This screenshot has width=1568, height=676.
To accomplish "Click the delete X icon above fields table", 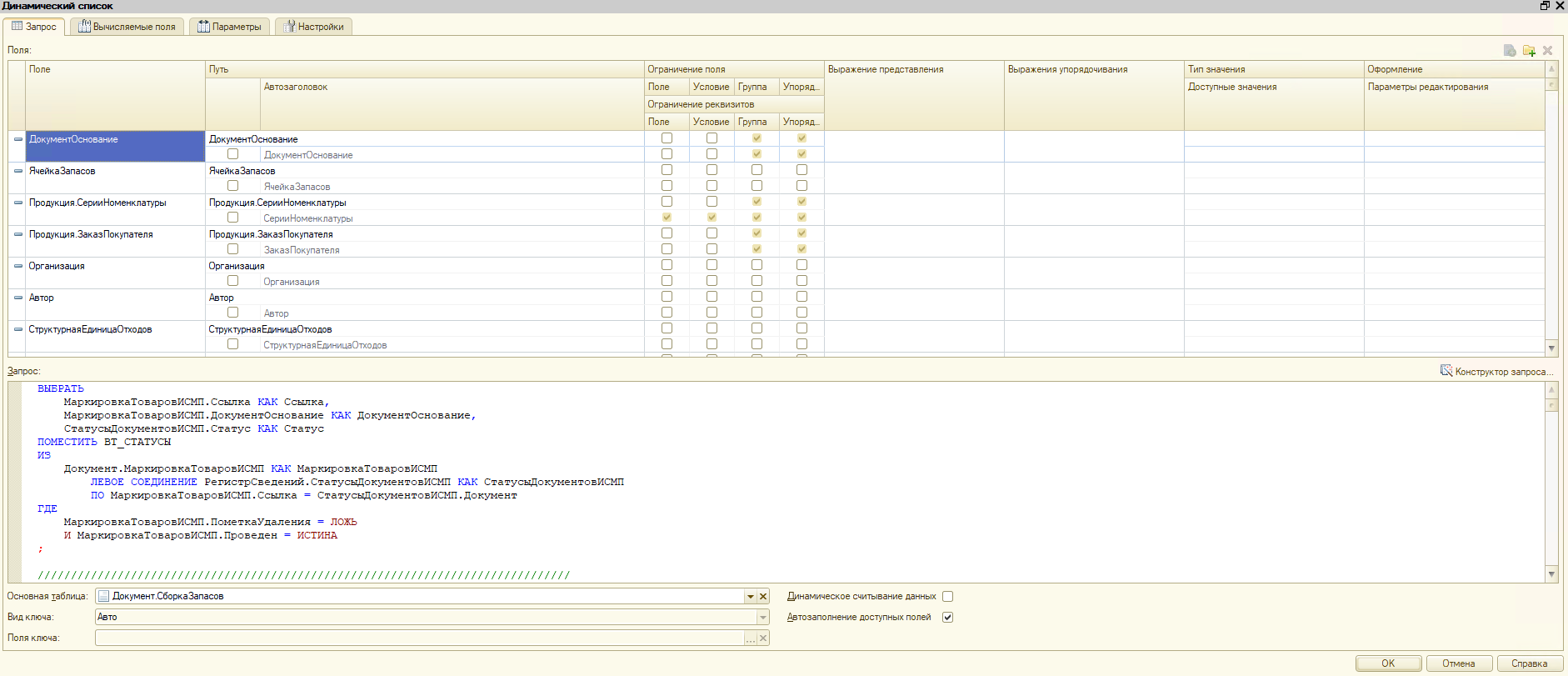I will (1548, 51).
